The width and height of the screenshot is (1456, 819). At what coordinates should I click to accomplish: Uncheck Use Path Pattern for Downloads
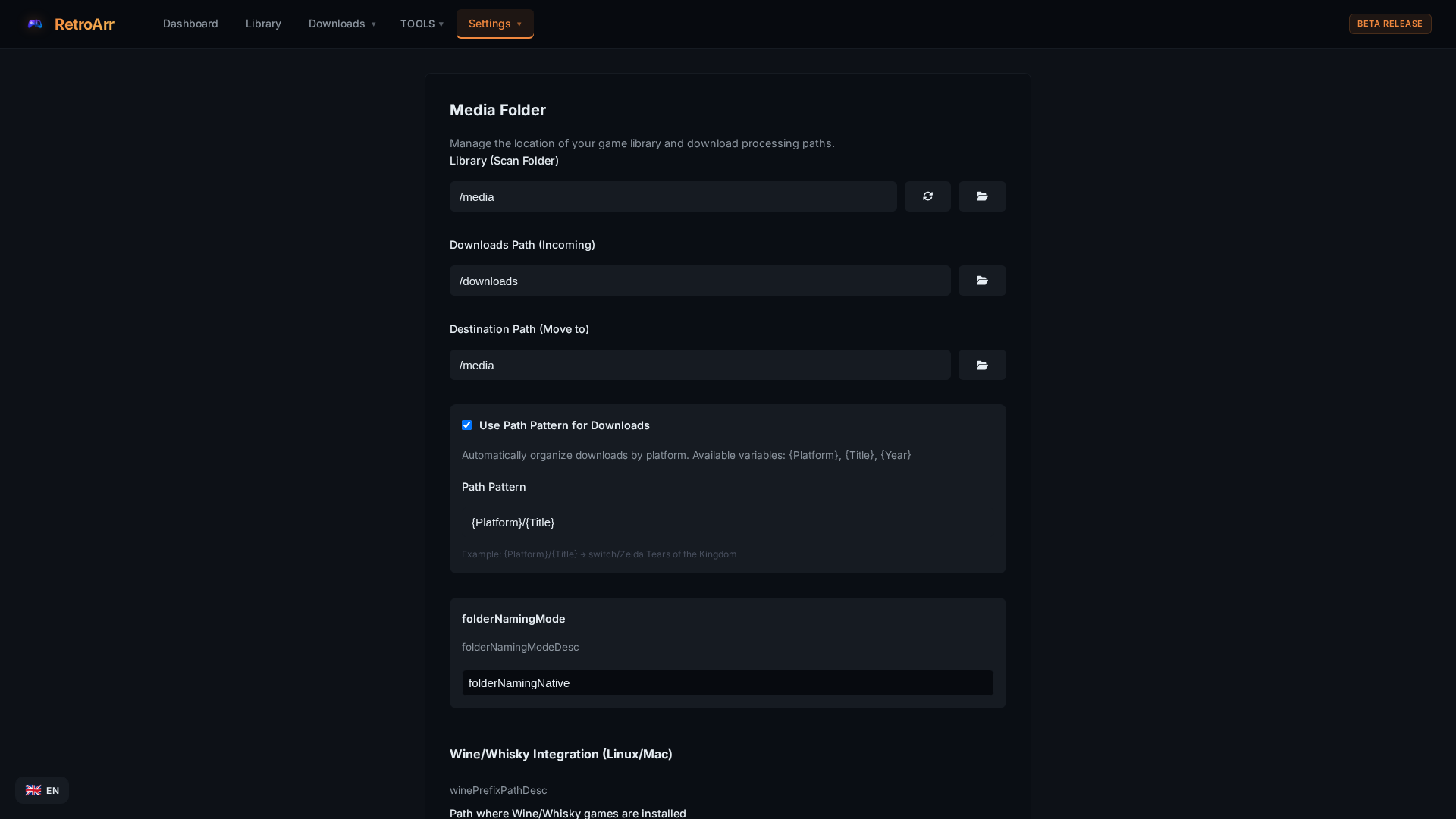point(467,425)
